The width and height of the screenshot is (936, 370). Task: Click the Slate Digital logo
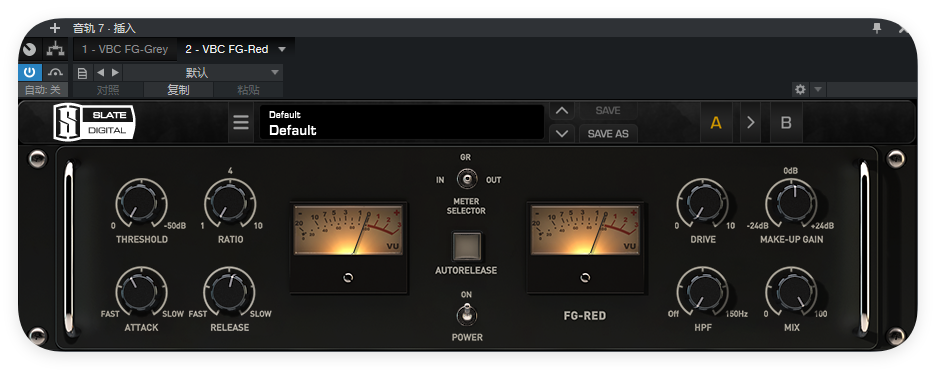(x=94, y=122)
